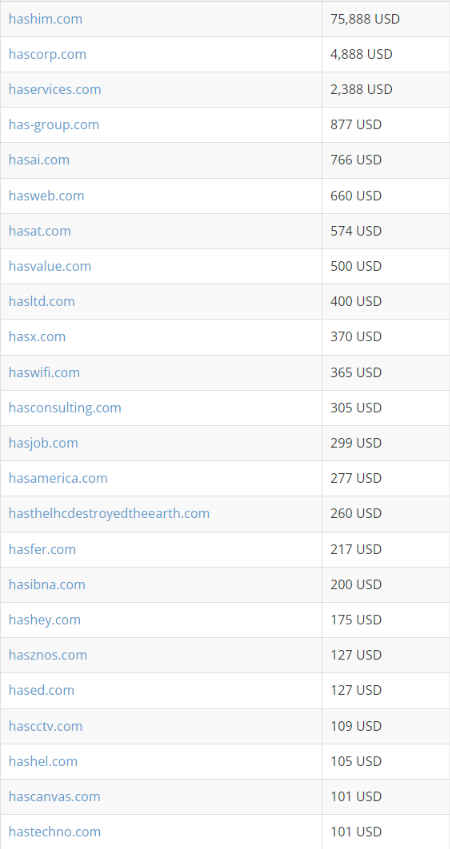Select hasvalue.com domain link
This screenshot has width=450, height=849.
(50, 266)
